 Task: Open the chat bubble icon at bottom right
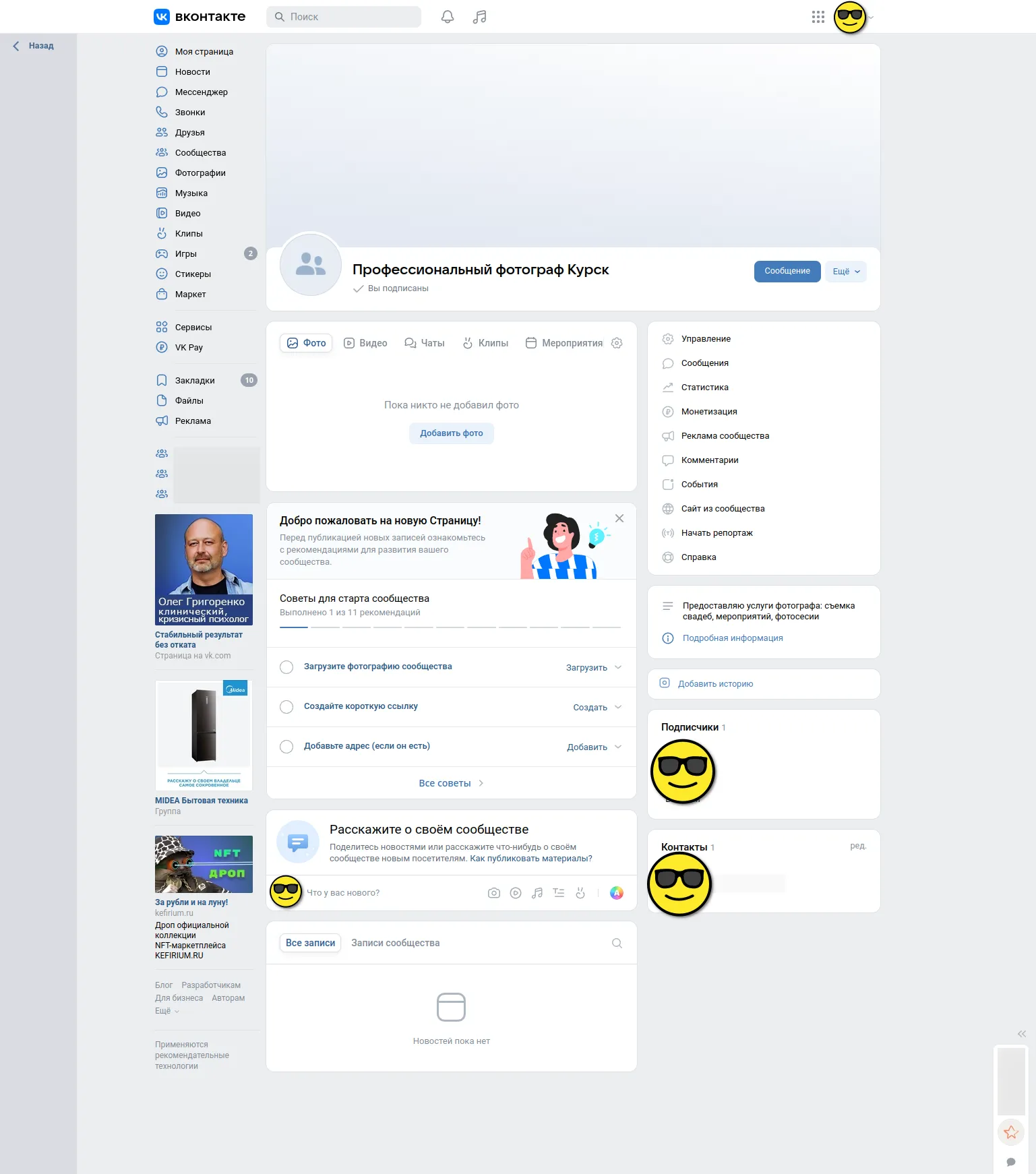point(1011,1162)
